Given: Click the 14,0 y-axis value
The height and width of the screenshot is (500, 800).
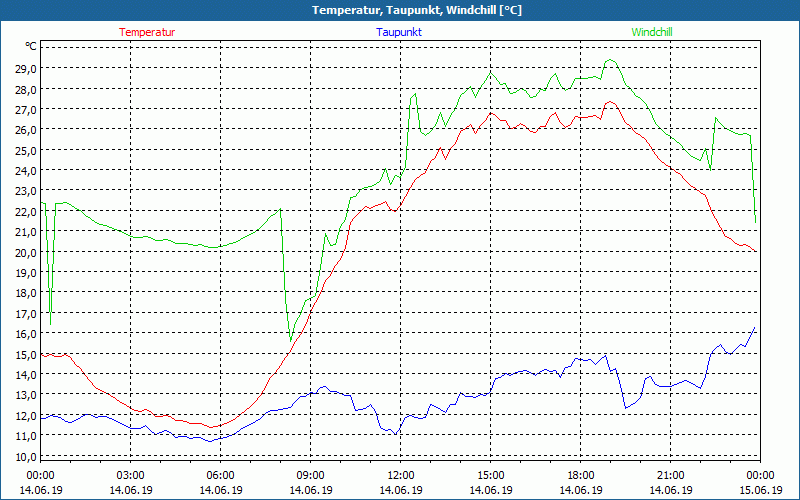Looking at the screenshot, I should point(26,375).
